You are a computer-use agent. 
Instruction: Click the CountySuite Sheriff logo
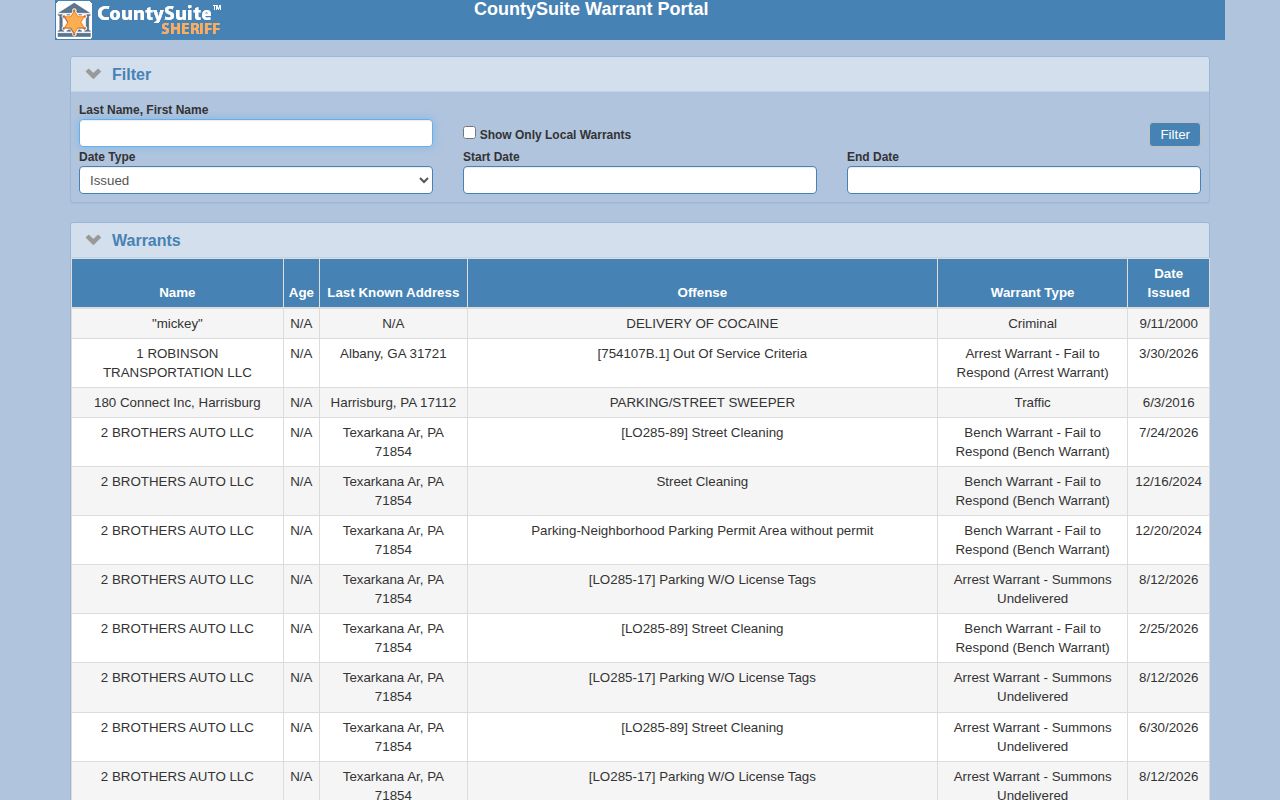[x=139, y=19]
